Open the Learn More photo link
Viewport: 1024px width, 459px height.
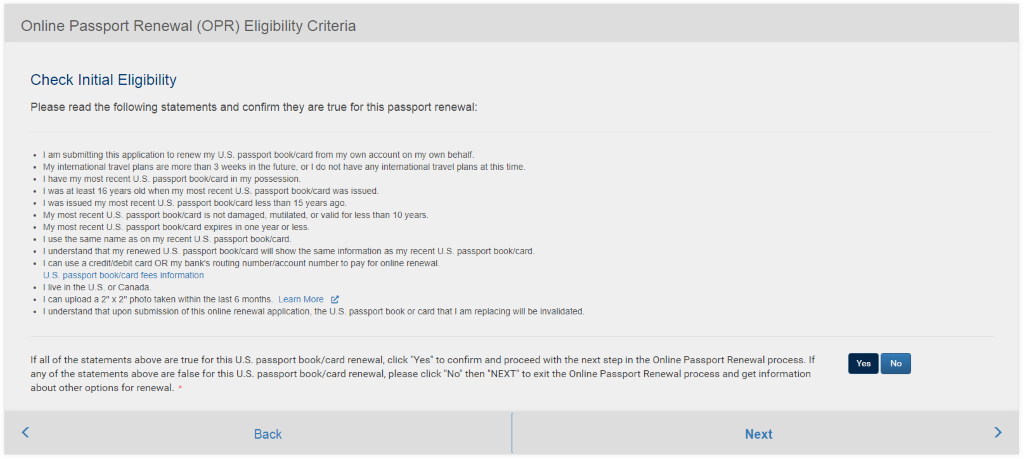click(301, 299)
